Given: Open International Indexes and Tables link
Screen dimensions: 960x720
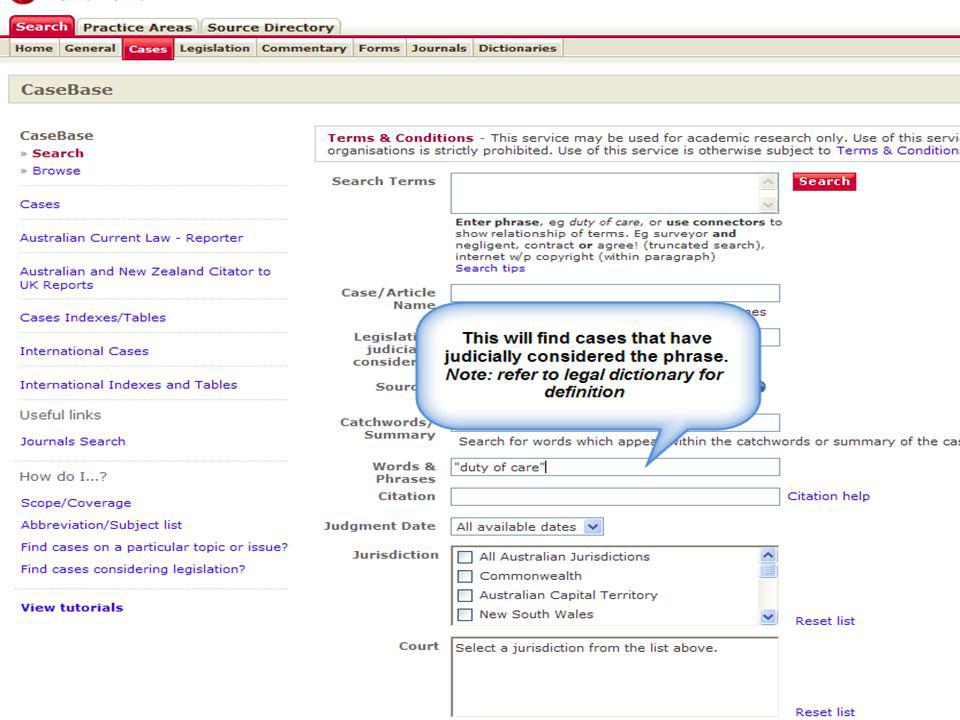Looking at the screenshot, I should (129, 384).
